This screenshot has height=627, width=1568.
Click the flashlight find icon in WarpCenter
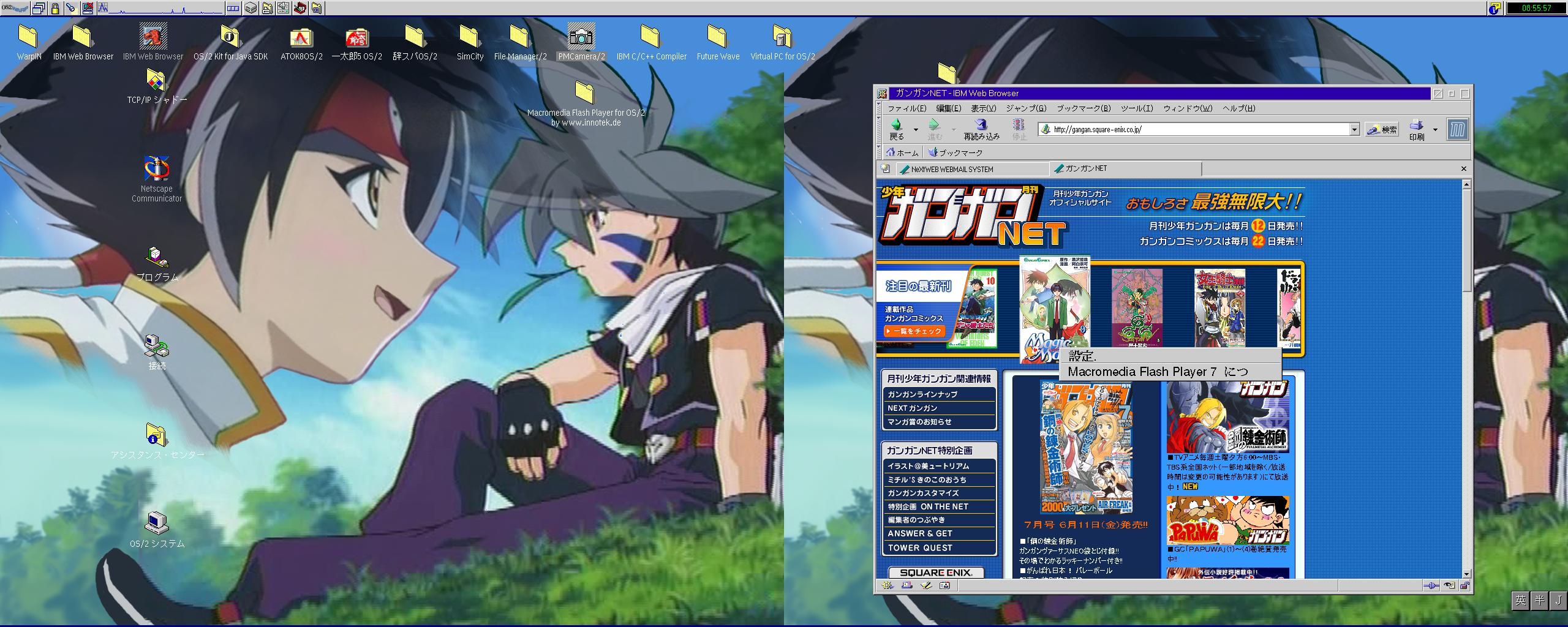(71, 8)
